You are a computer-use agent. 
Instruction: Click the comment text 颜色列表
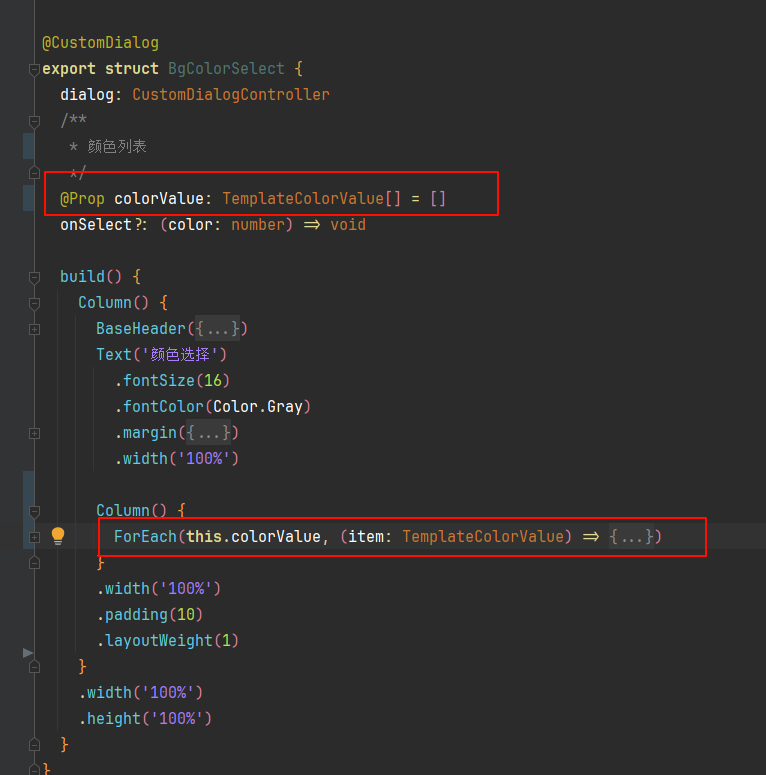coord(117,147)
